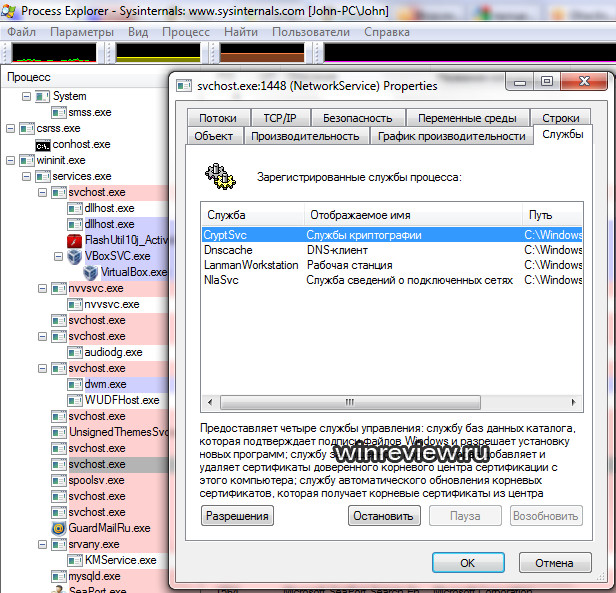Click the Properties dialog title icon
The width and height of the screenshot is (616, 593).
tap(184, 85)
